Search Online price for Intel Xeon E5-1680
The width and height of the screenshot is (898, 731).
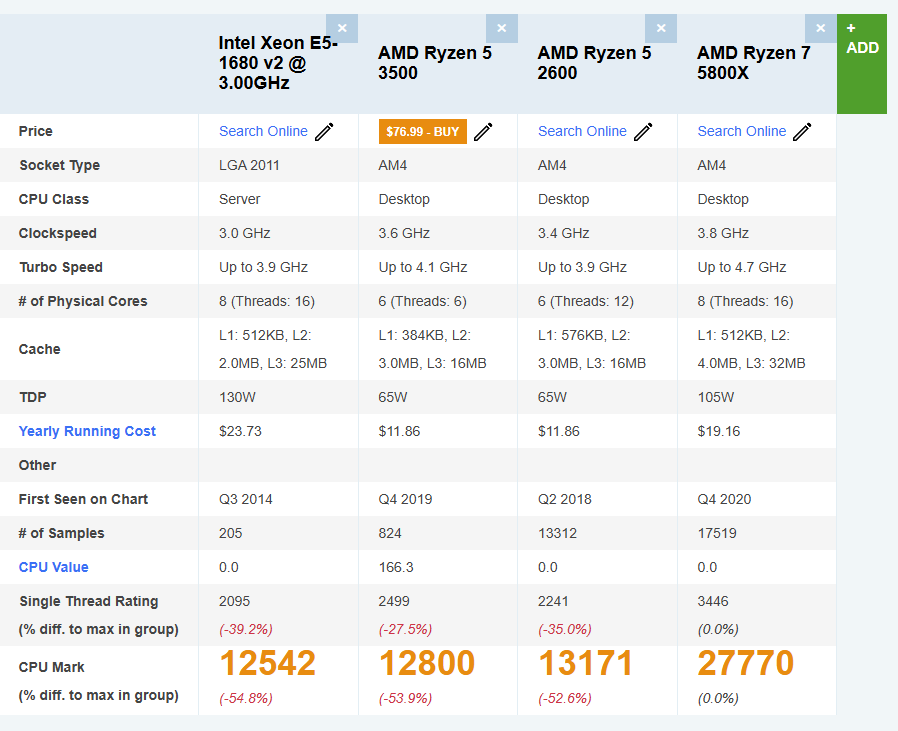(x=263, y=131)
